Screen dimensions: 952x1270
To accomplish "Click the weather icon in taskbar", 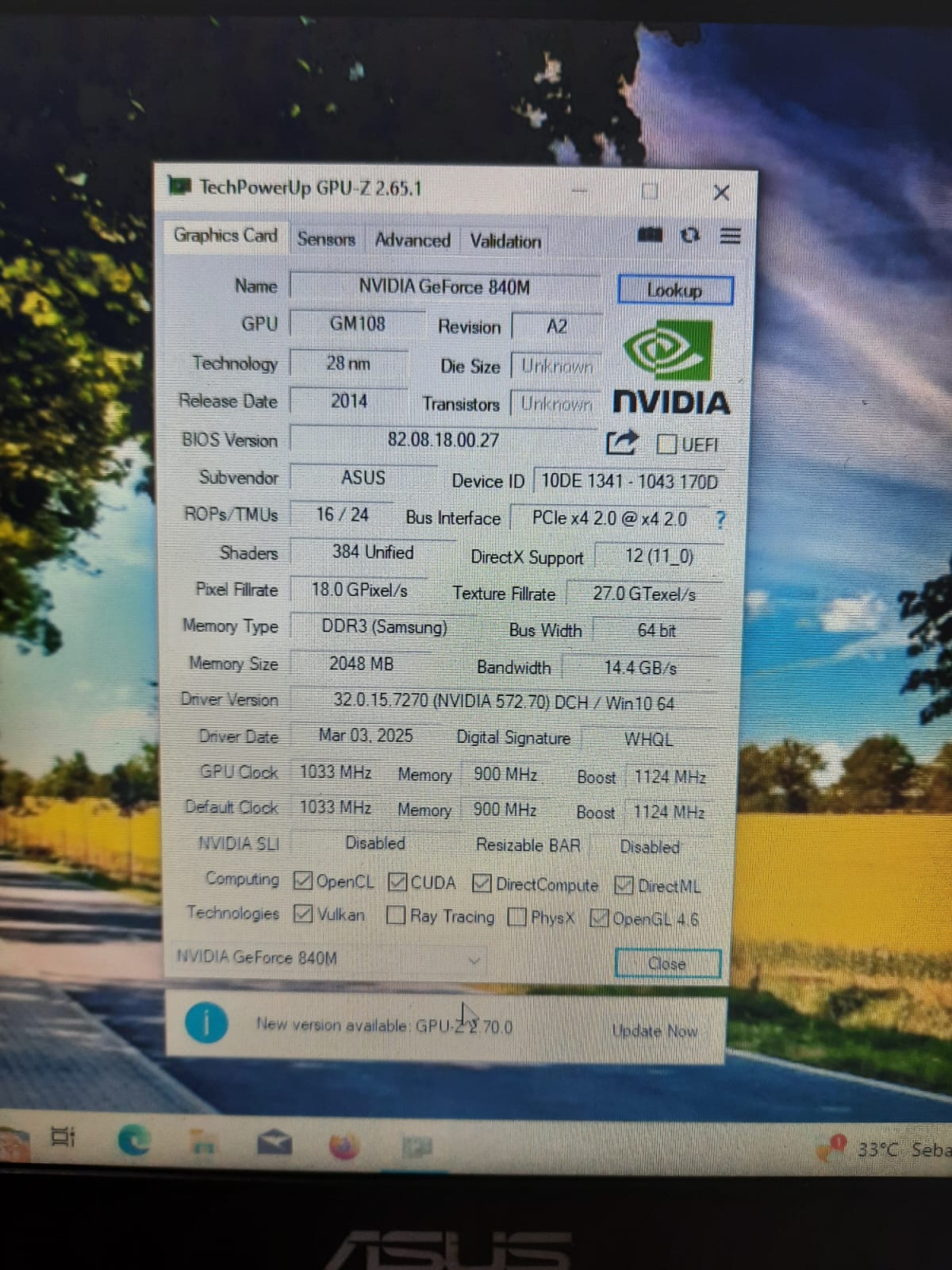I will click(x=833, y=1148).
